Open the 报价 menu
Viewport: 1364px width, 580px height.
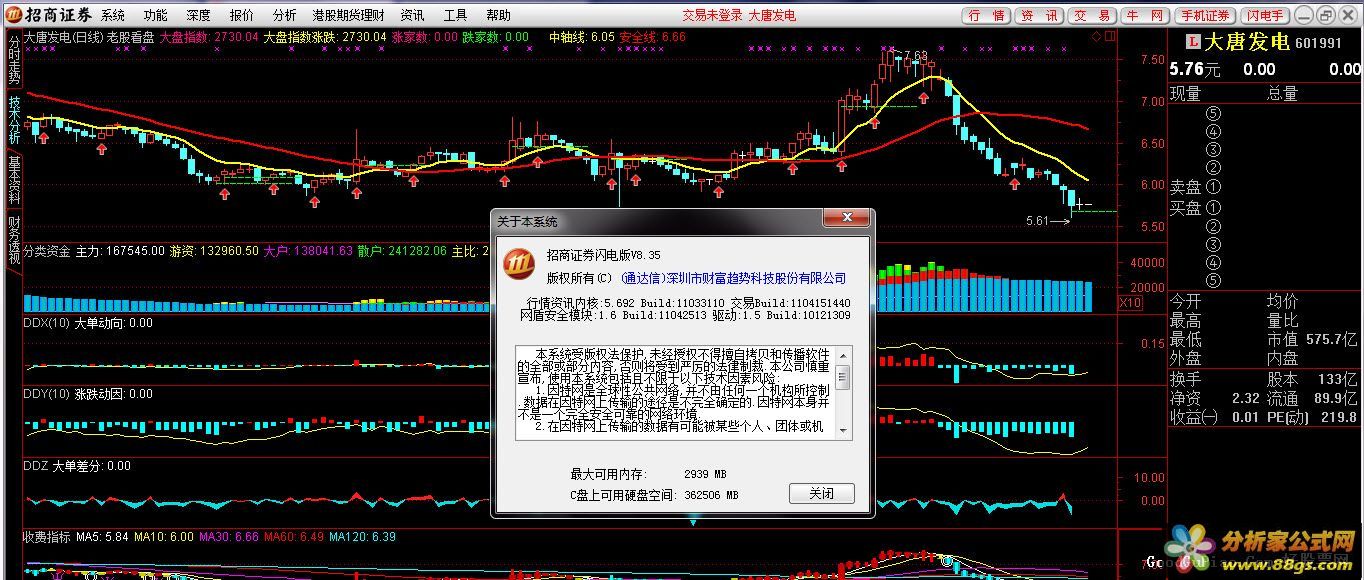point(241,15)
